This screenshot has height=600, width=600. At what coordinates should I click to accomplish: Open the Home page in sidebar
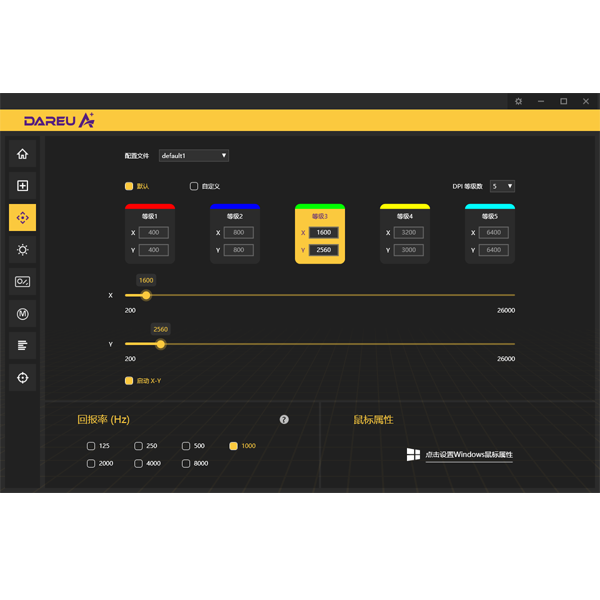point(22,154)
